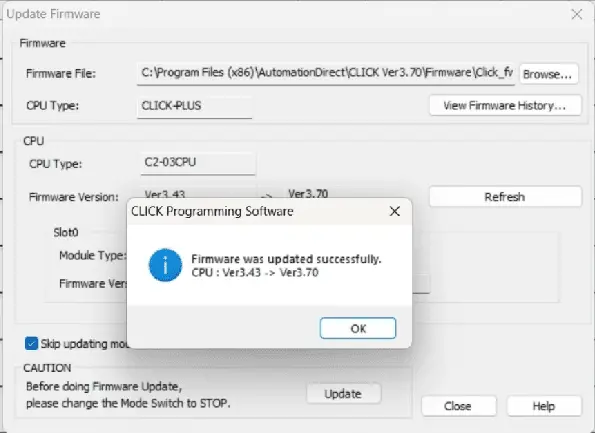Click the Firmware File path field
Image resolution: width=595 pixels, height=433 pixels.
click(326, 73)
